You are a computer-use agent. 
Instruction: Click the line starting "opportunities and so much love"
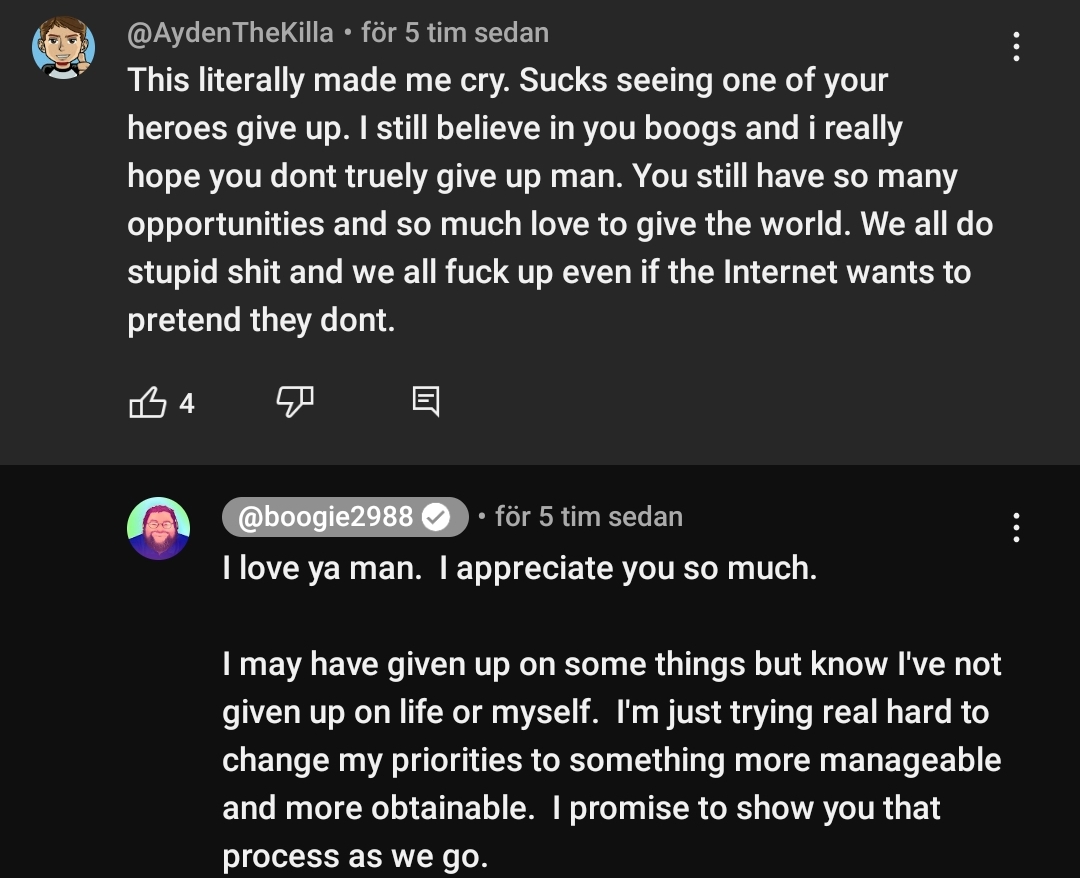coord(560,224)
